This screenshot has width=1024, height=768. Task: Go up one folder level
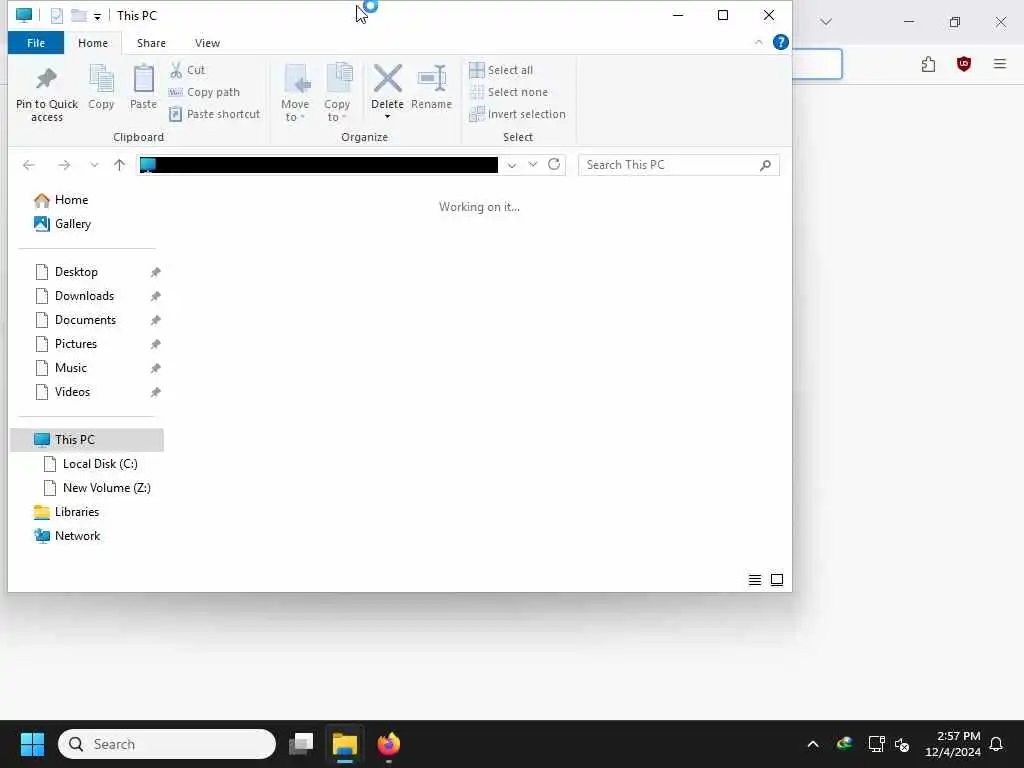point(119,165)
